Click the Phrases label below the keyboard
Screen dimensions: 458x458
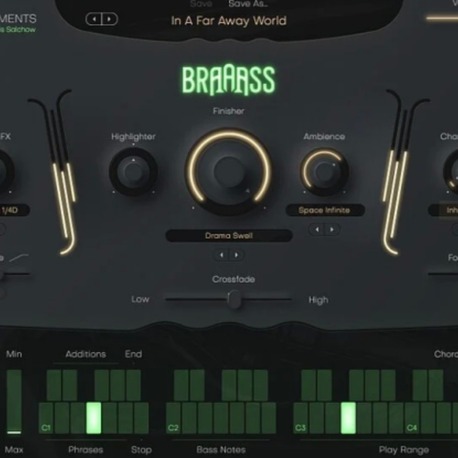point(86,450)
